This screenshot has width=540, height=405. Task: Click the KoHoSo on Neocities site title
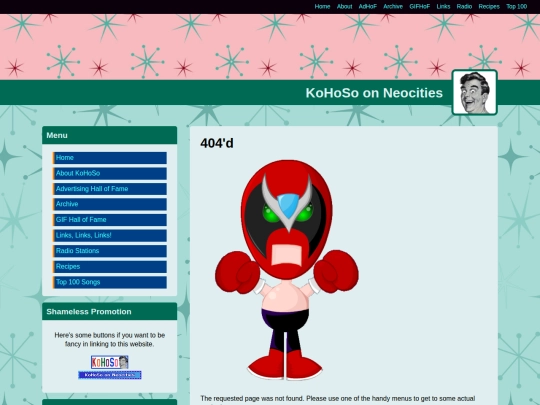[x=374, y=93]
